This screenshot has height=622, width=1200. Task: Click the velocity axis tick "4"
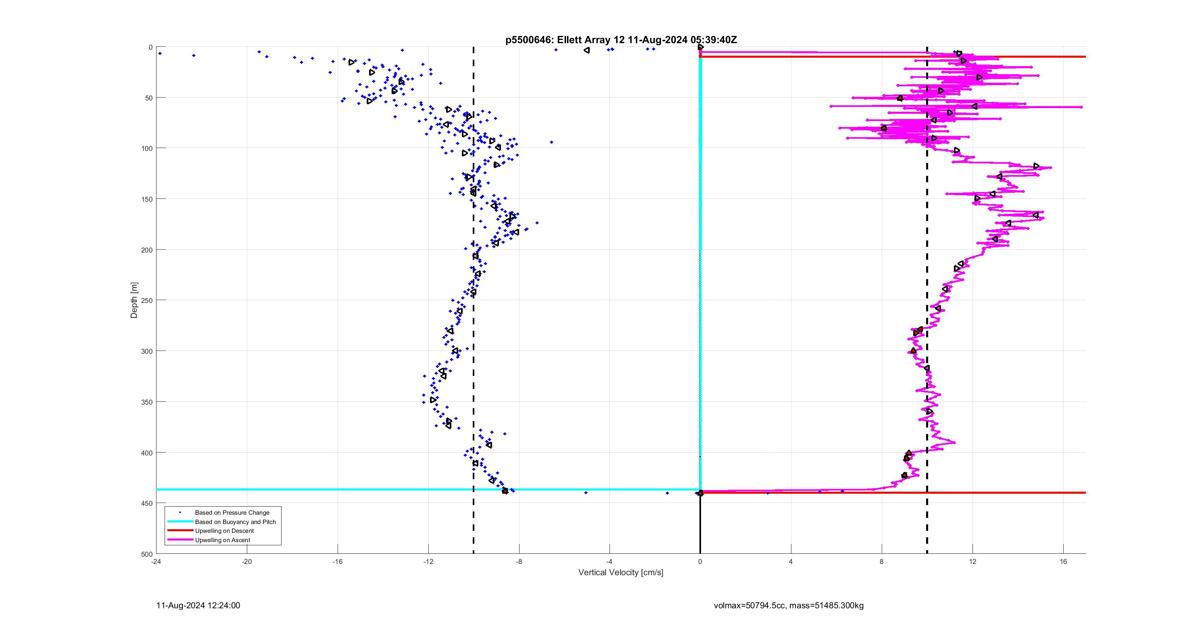(x=791, y=561)
